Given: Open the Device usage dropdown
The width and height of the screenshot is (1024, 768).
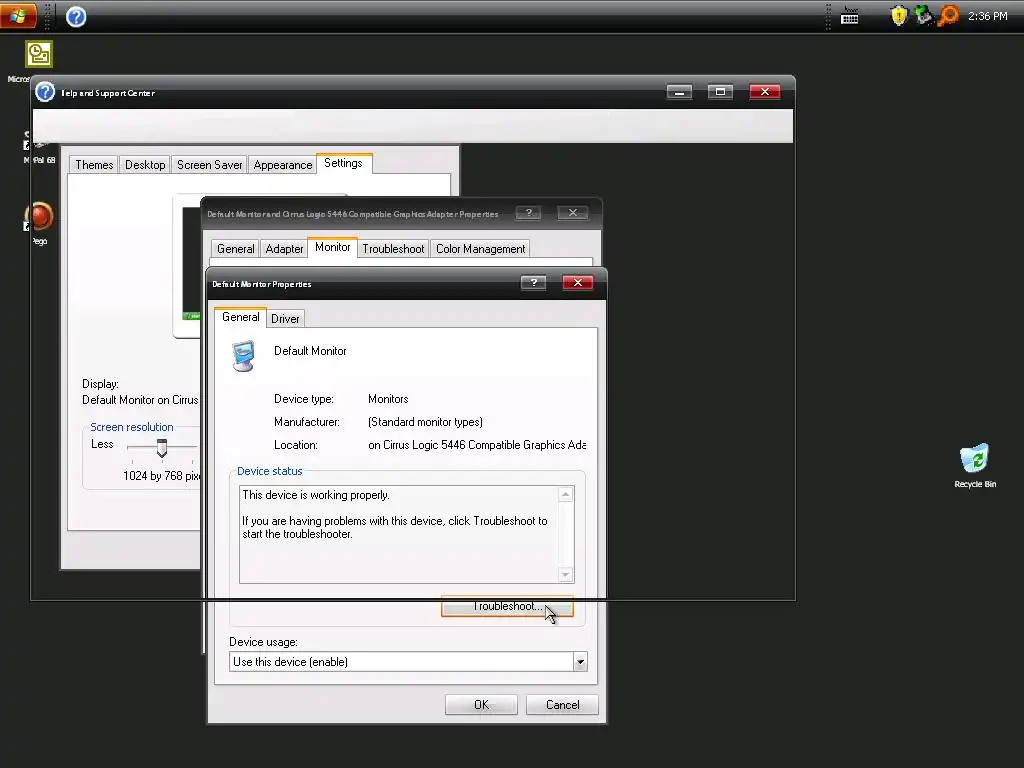Looking at the screenshot, I should click(x=408, y=662).
